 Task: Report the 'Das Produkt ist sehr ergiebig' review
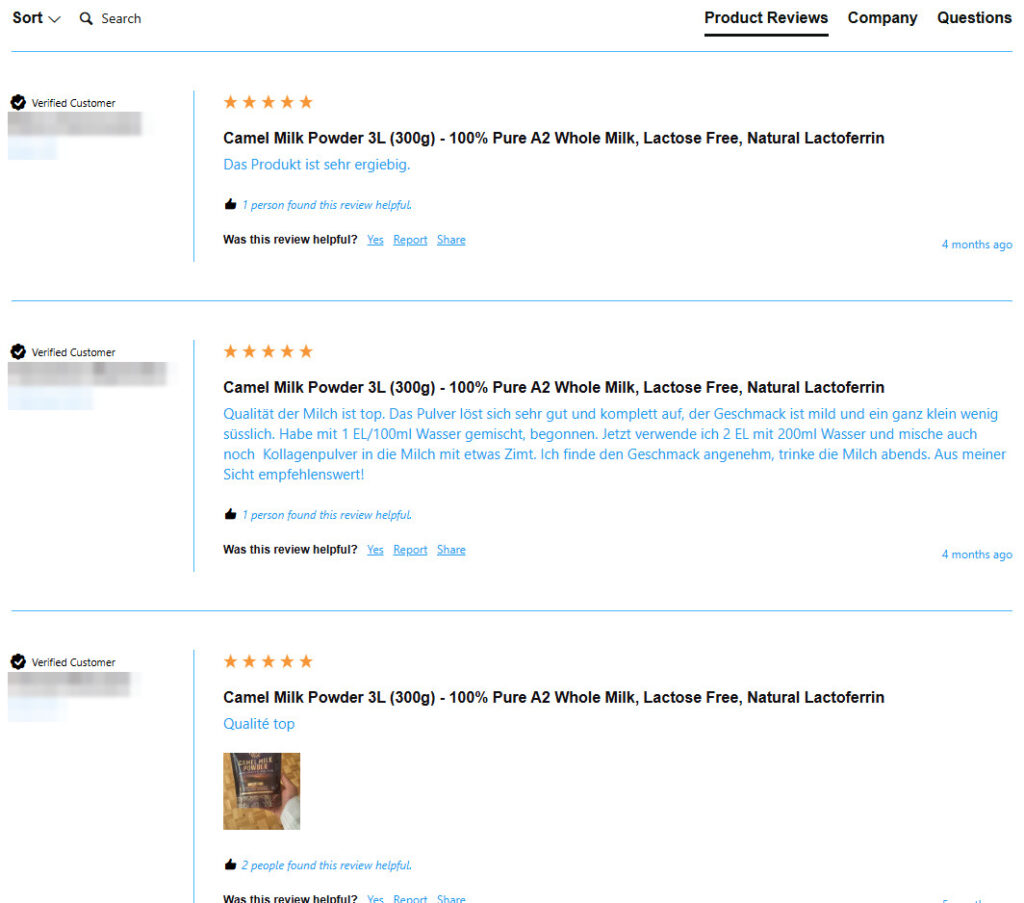410,240
